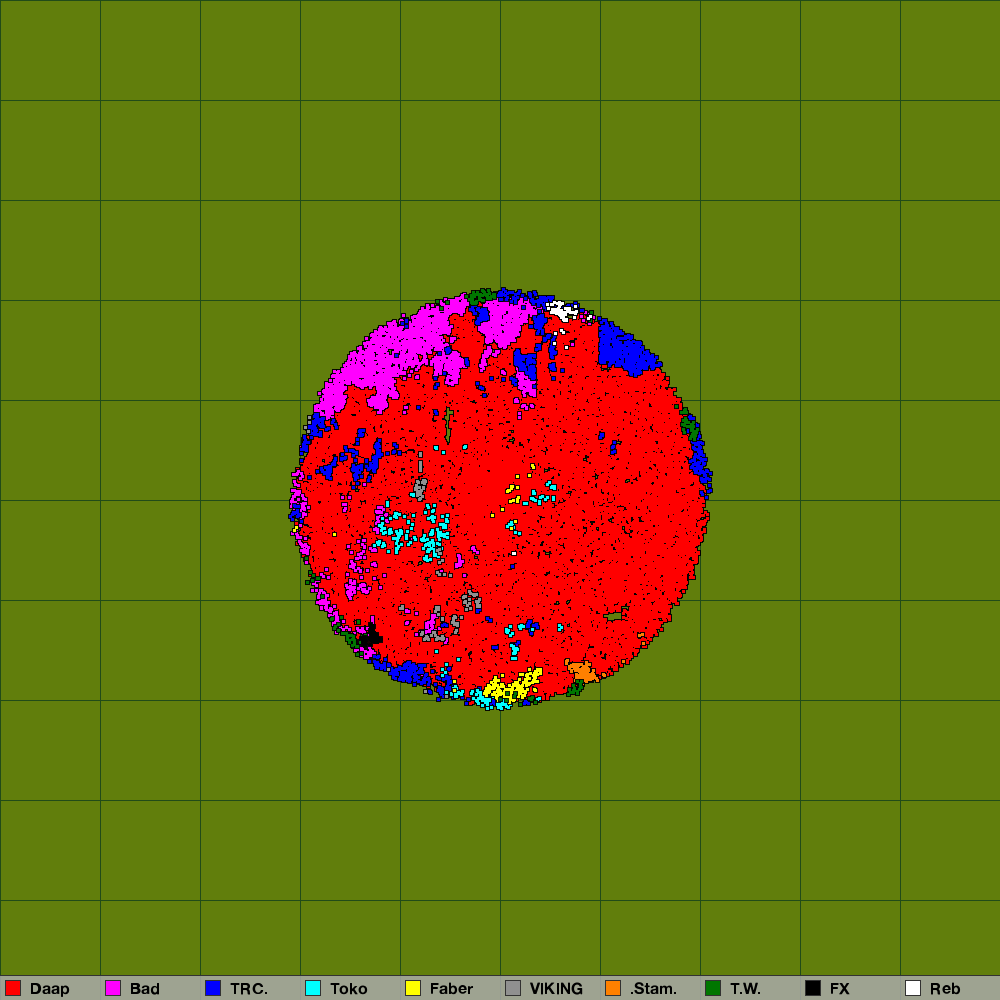Select the 'Reb' legend label

[945, 989]
